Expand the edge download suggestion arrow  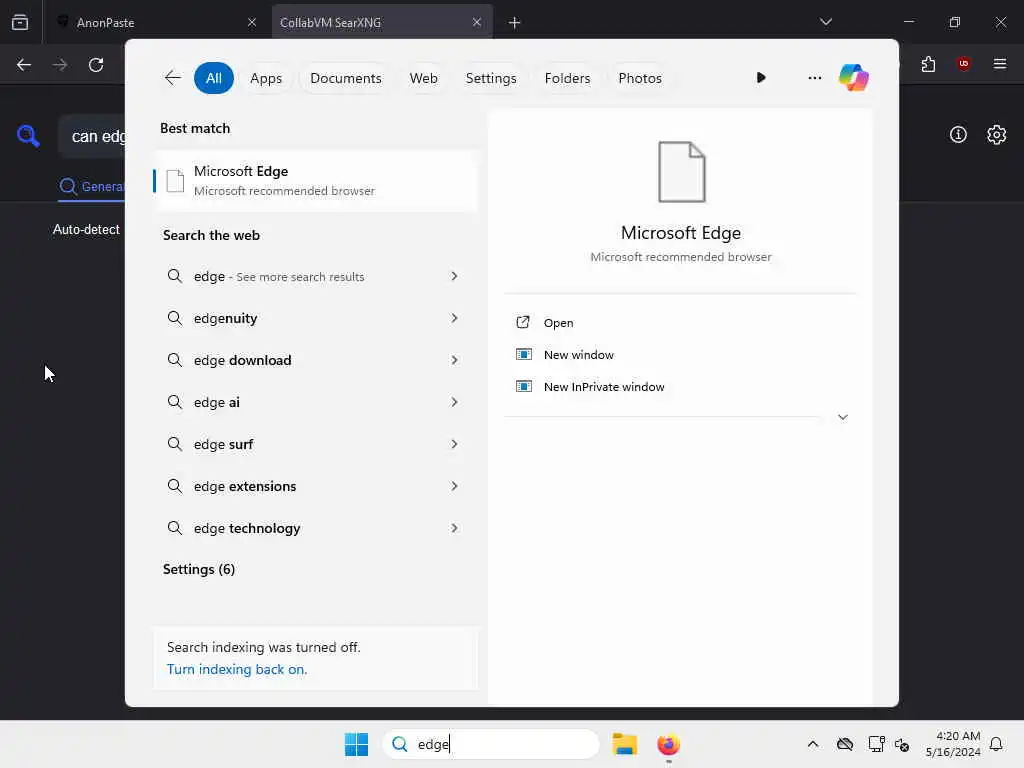coord(454,360)
